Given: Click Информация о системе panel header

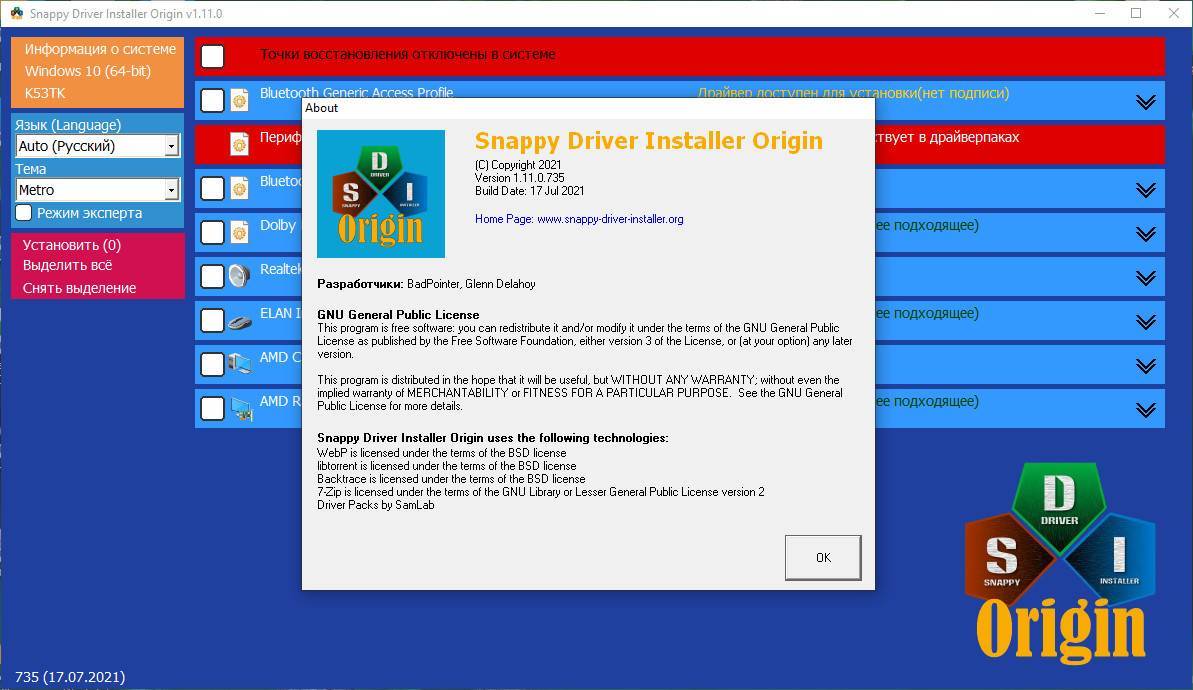Looking at the screenshot, I should [100, 49].
